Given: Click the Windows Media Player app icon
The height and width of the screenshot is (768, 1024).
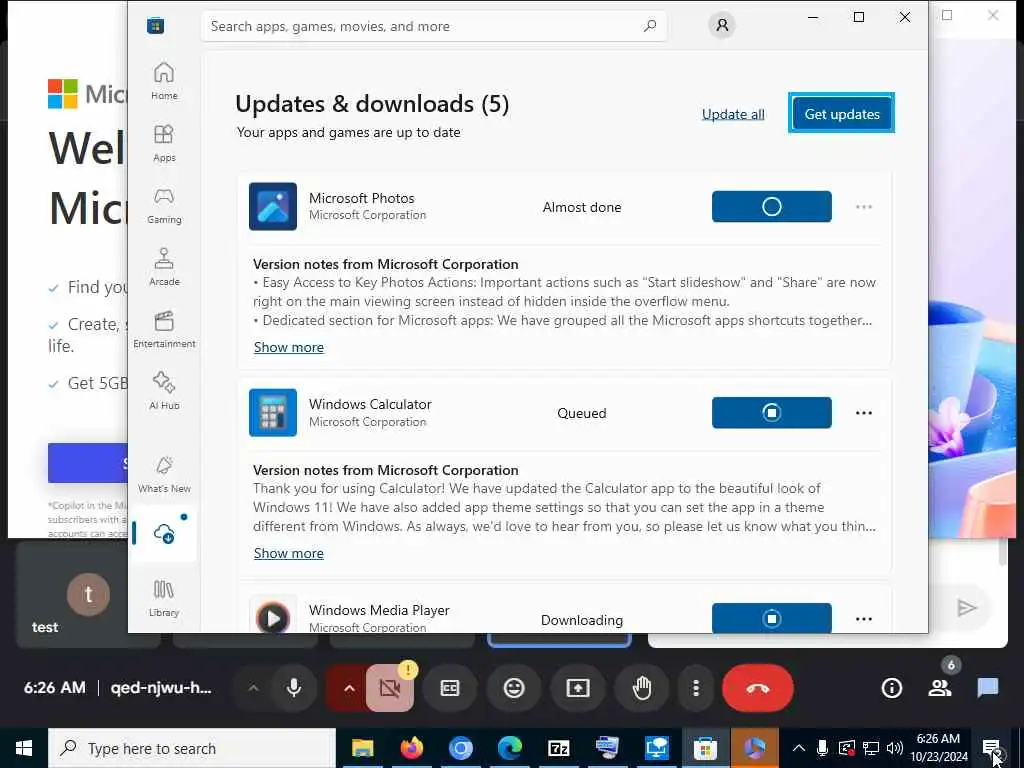Looking at the screenshot, I should pos(273,615).
